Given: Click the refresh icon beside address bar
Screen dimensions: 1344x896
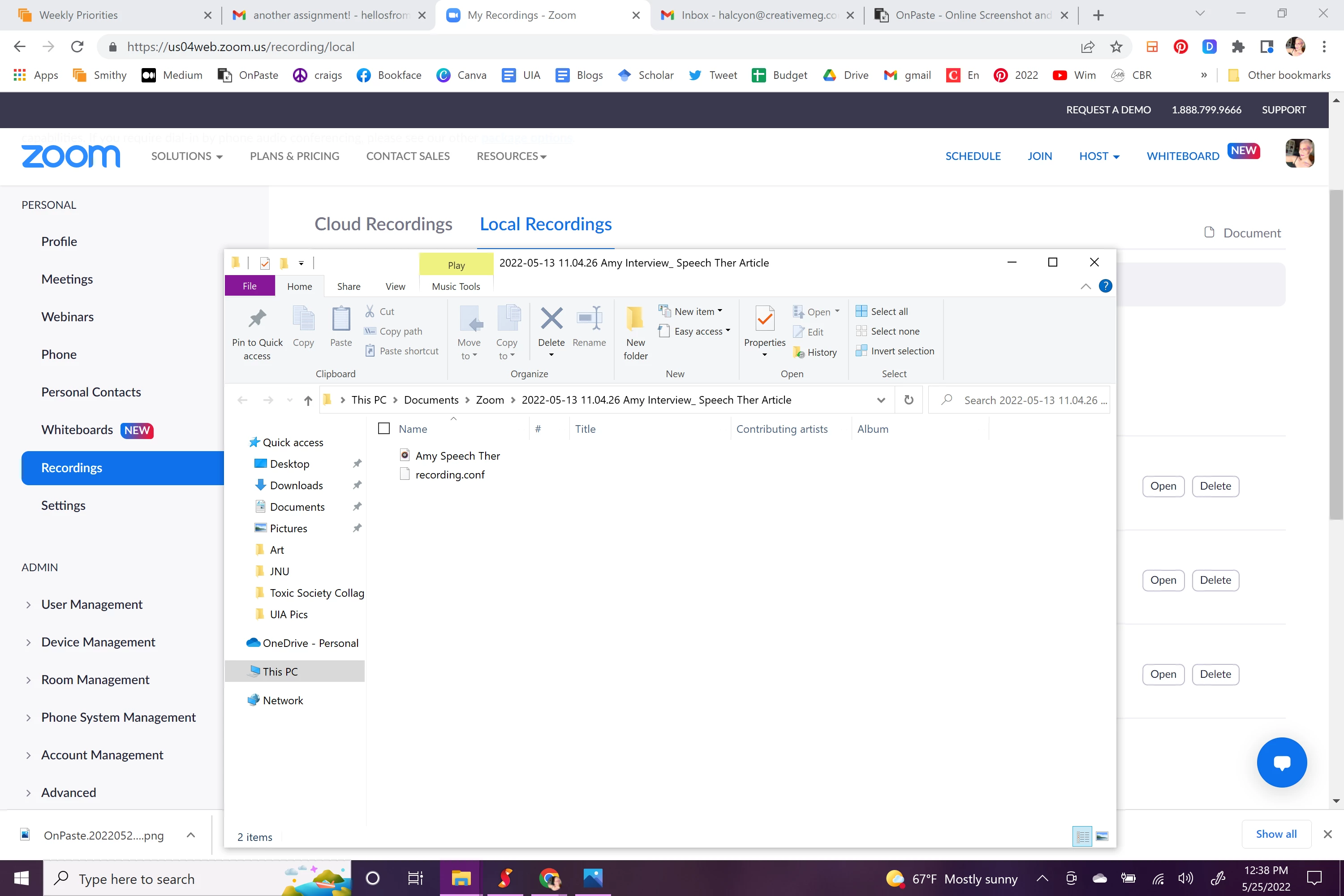Looking at the screenshot, I should pyautogui.click(x=909, y=400).
